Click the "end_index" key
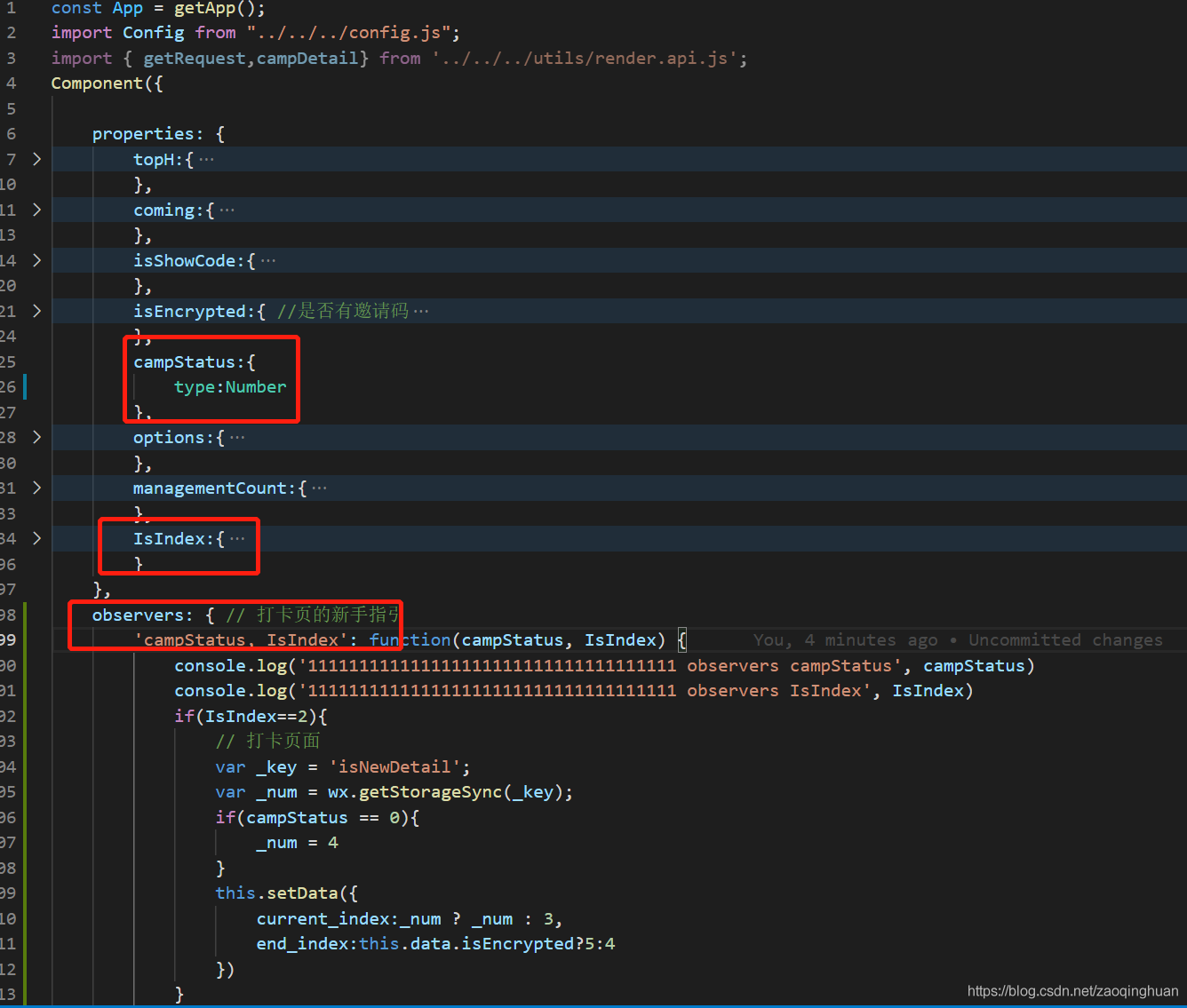 click(x=302, y=944)
